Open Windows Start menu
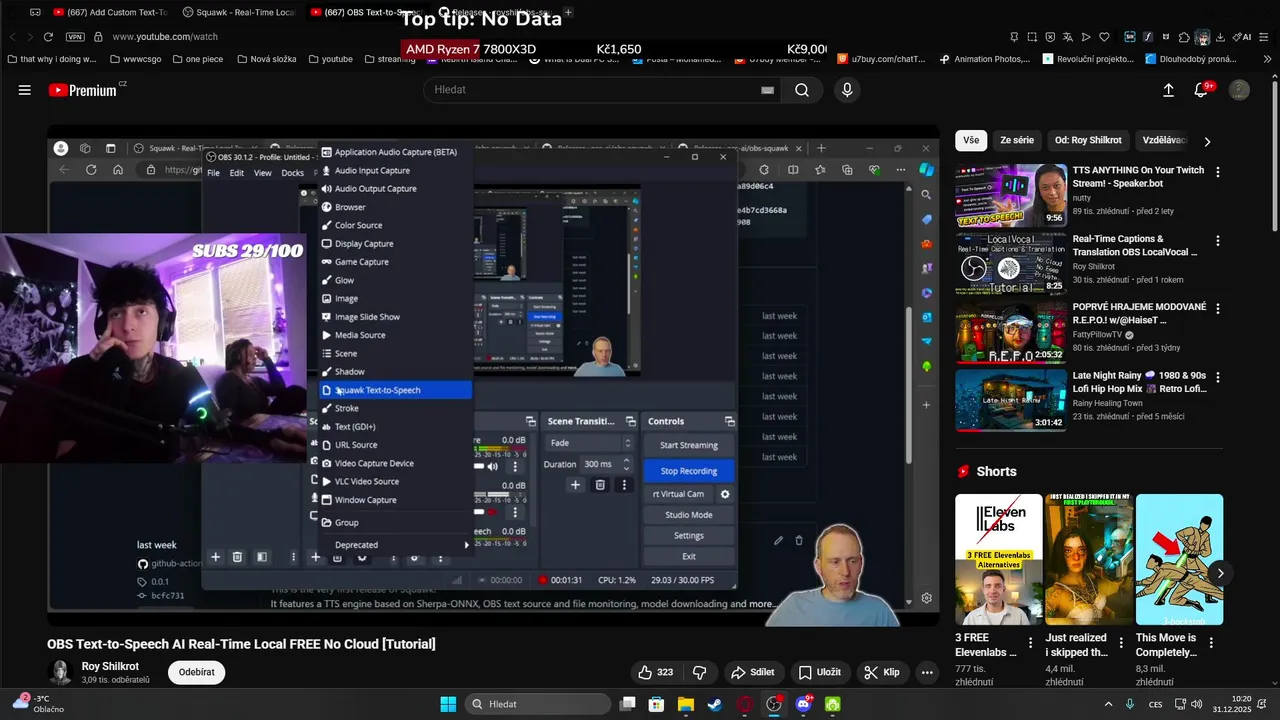 tap(448, 704)
